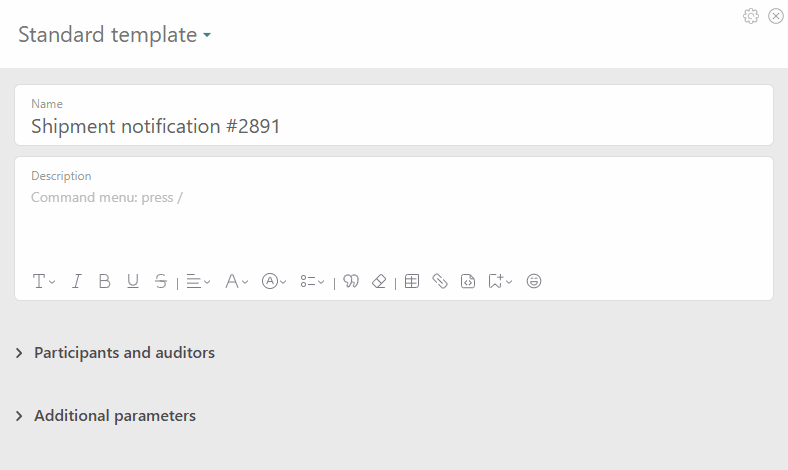Expand Additional parameters section
The width and height of the screenshot is (788, 470).
[114, 416]
